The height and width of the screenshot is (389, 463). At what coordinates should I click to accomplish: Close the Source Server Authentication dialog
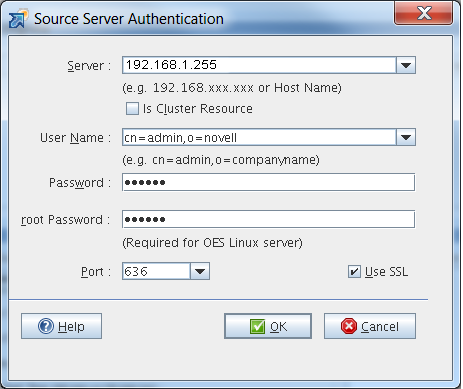coord(423,13)
